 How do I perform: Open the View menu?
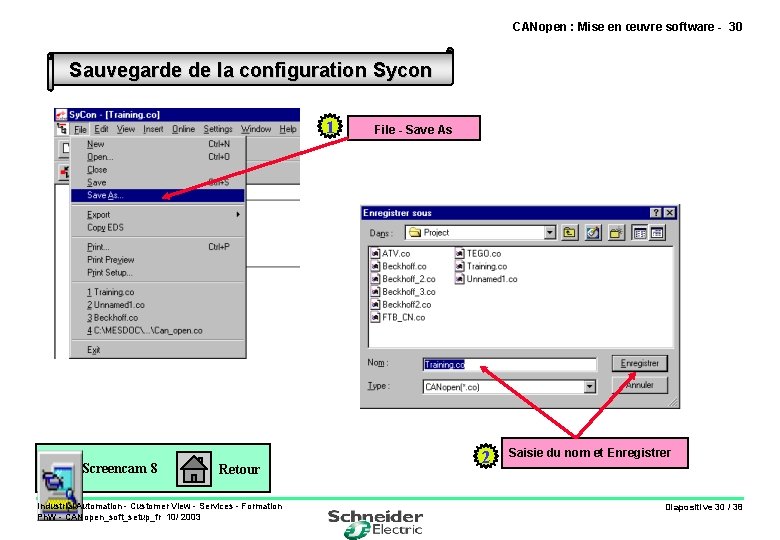126,129
